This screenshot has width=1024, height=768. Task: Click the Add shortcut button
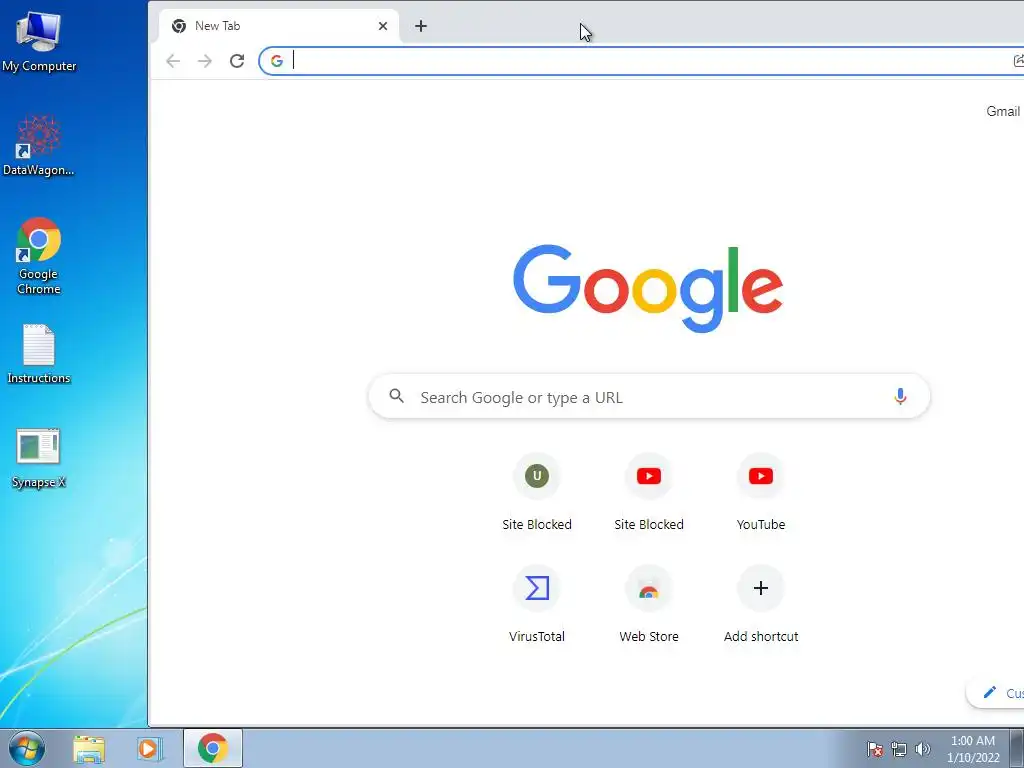pos(761,605)
